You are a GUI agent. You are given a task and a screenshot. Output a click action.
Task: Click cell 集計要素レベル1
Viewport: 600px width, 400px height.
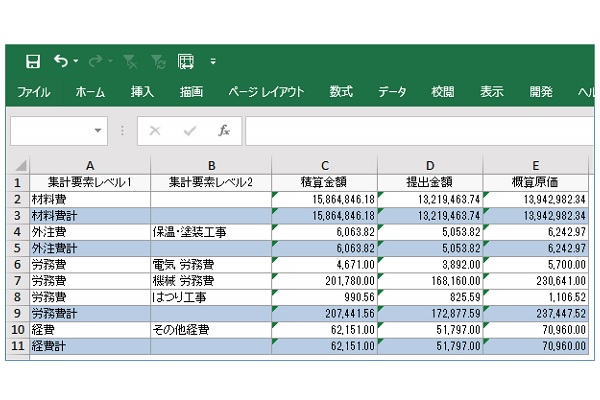point(90,183)
